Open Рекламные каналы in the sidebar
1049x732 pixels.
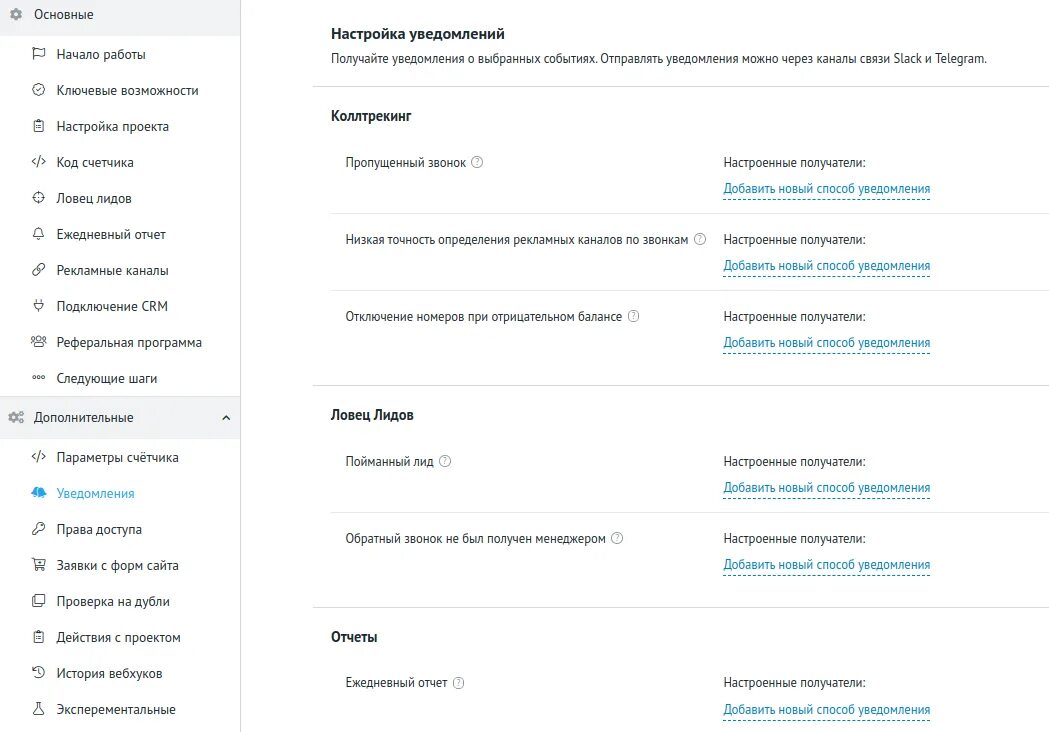coord(112,270)
